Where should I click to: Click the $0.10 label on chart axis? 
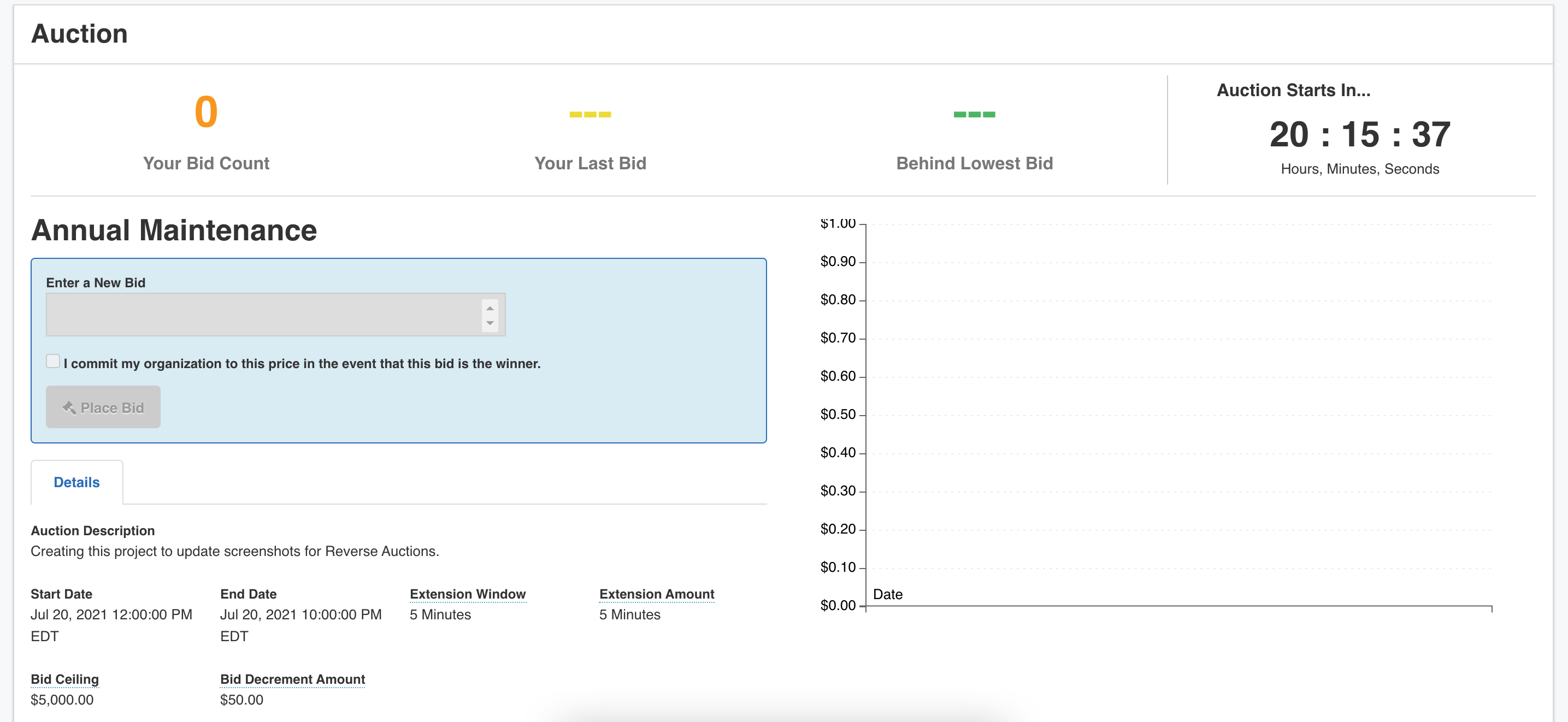(x=838, y=567)
